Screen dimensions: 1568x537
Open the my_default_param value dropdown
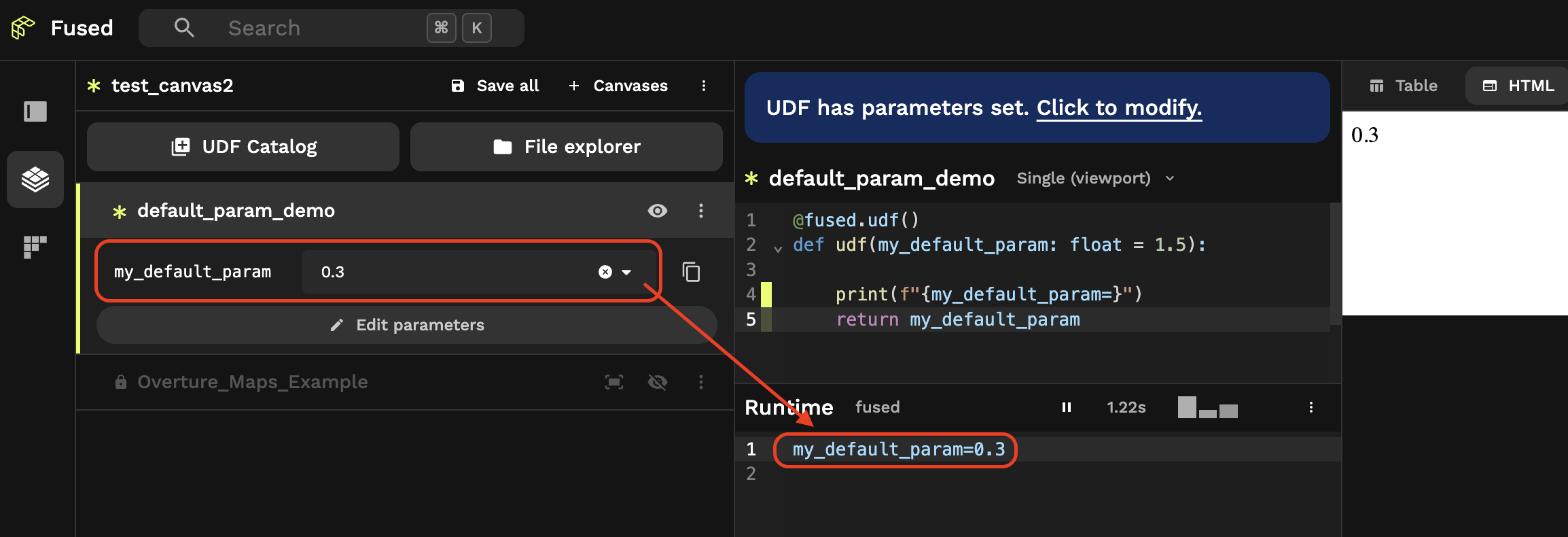click(x=625, y=272)
